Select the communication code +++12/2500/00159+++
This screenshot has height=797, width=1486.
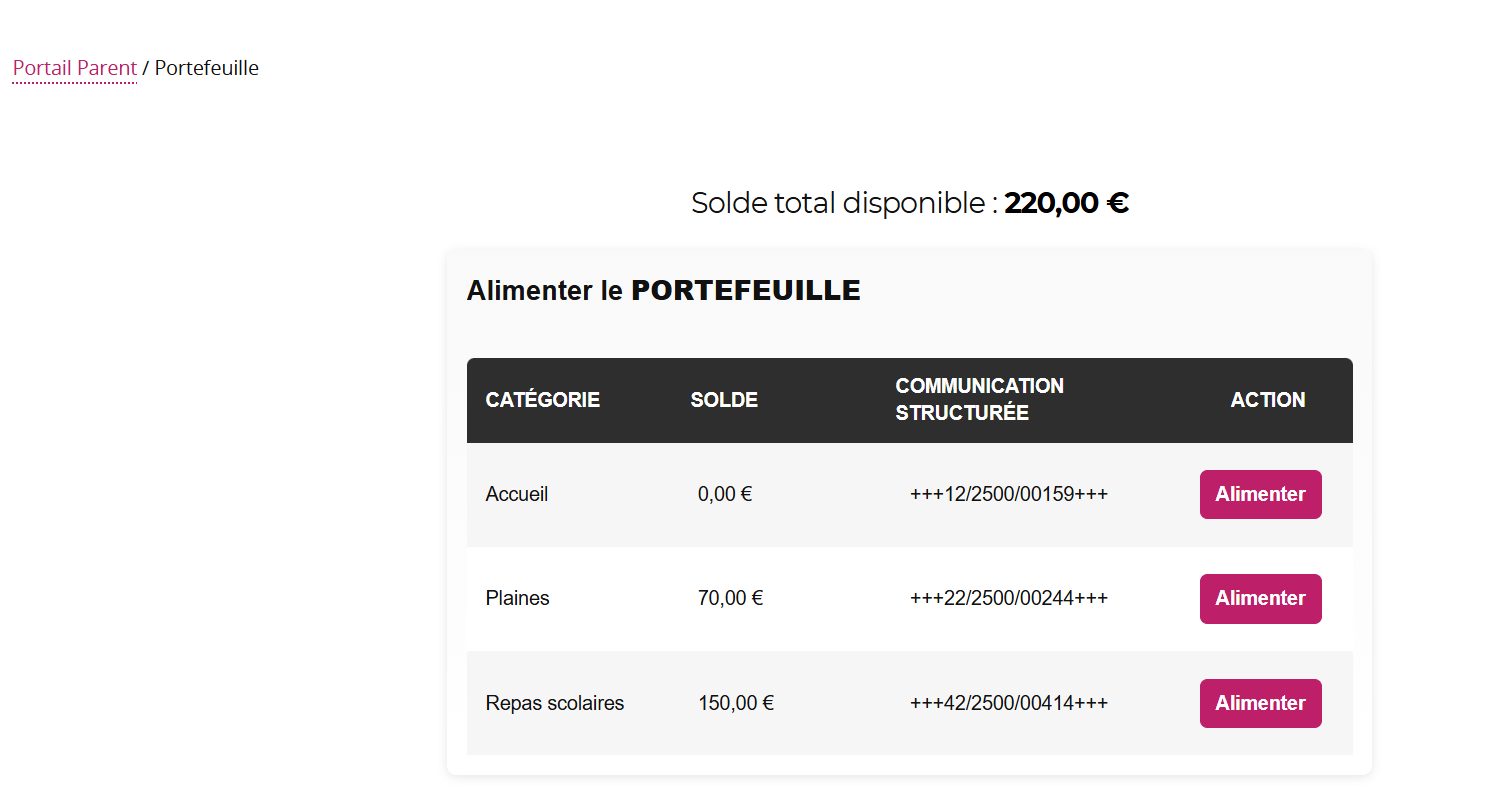[1008, 494]
